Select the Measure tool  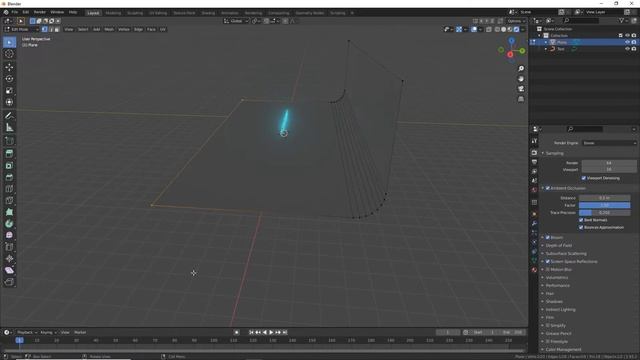pyautogui.click(x=9, y=128)
